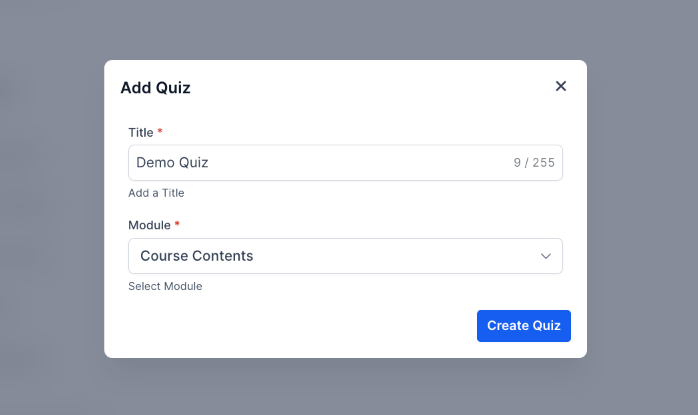The height and width of the screenshot is (415, 698).
Task: Click the dimmed backdrop outside the dialog
Action: (50, 200)
